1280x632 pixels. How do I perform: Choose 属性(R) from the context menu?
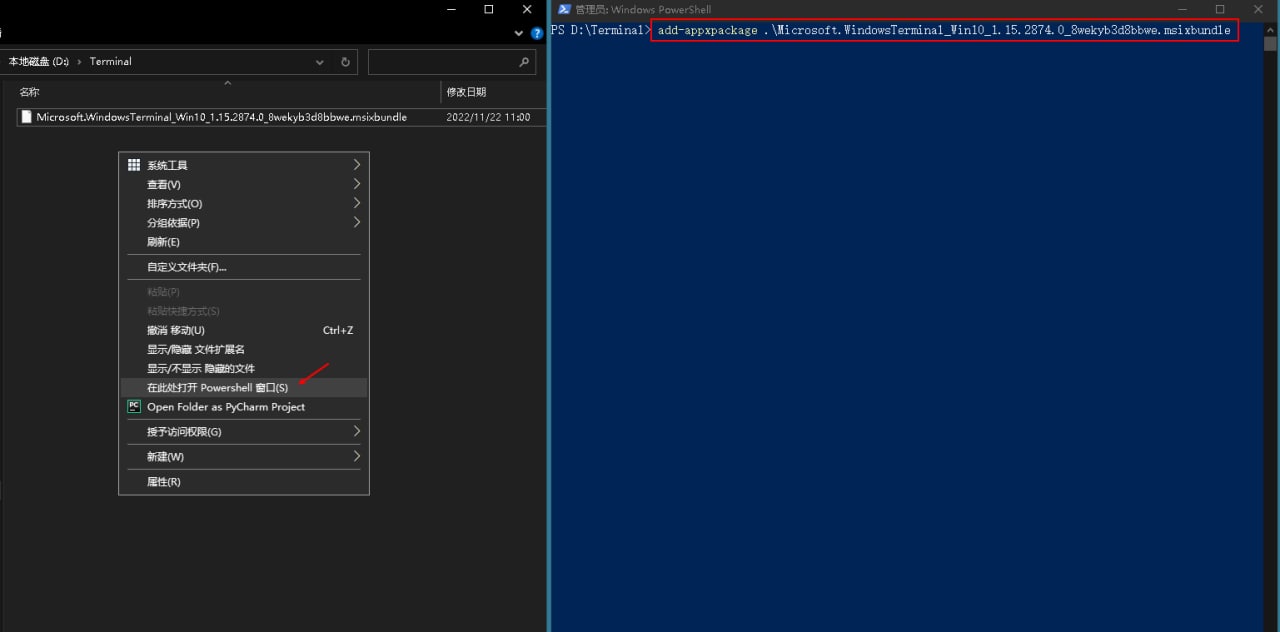244,482
